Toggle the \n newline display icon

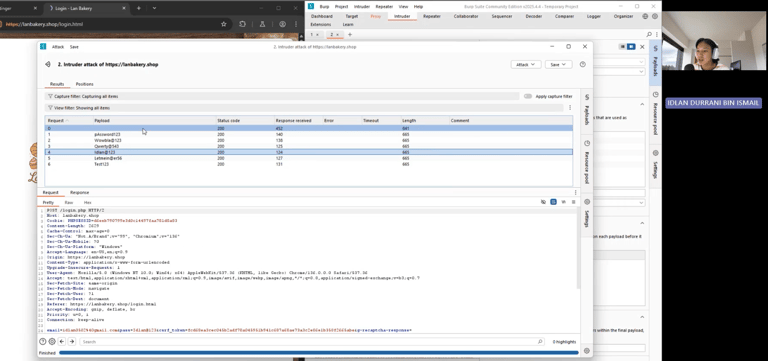coord(564,202)
